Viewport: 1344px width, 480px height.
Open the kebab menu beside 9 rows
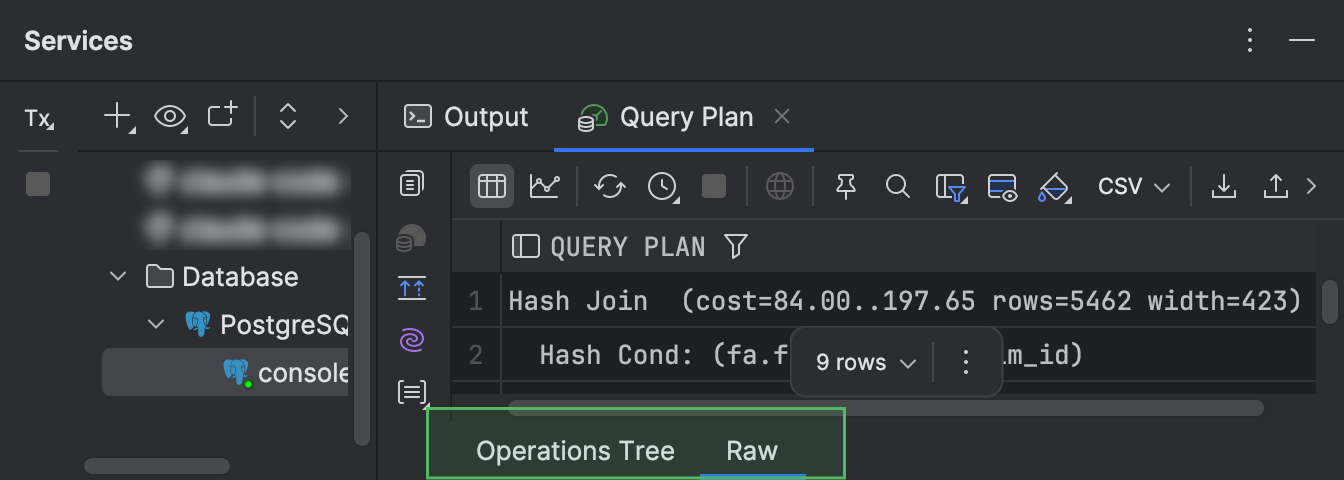966,363
